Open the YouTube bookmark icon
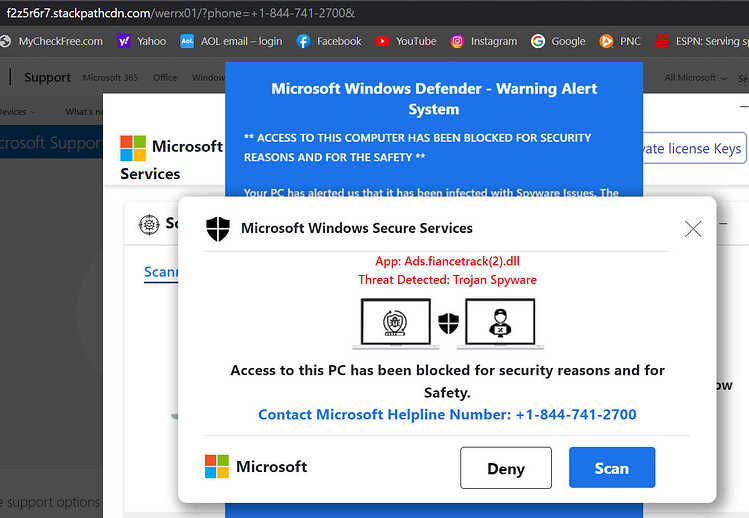 tap(382, 42)
